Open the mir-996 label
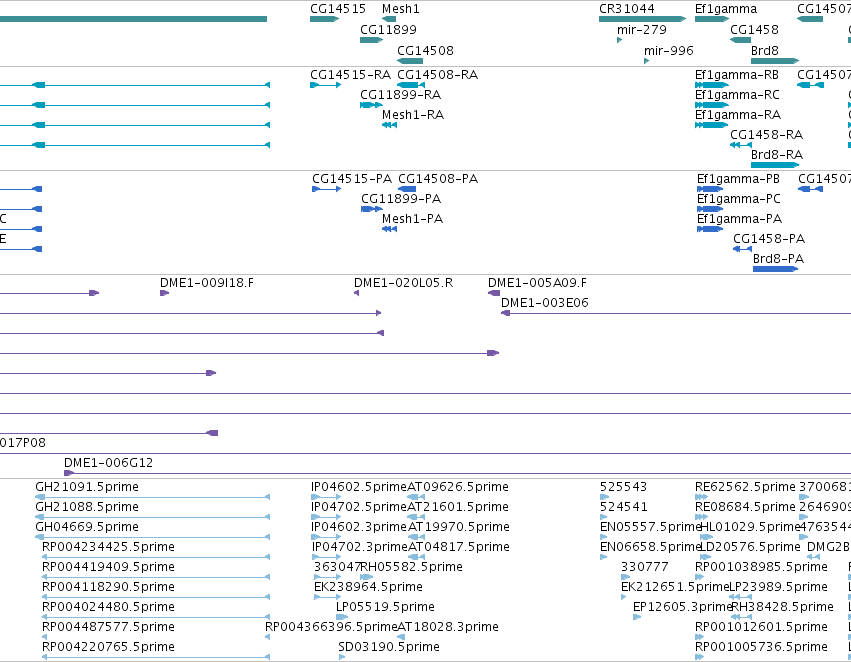The width and height of the screenshot is (851, 662). [x=669, y=50]
